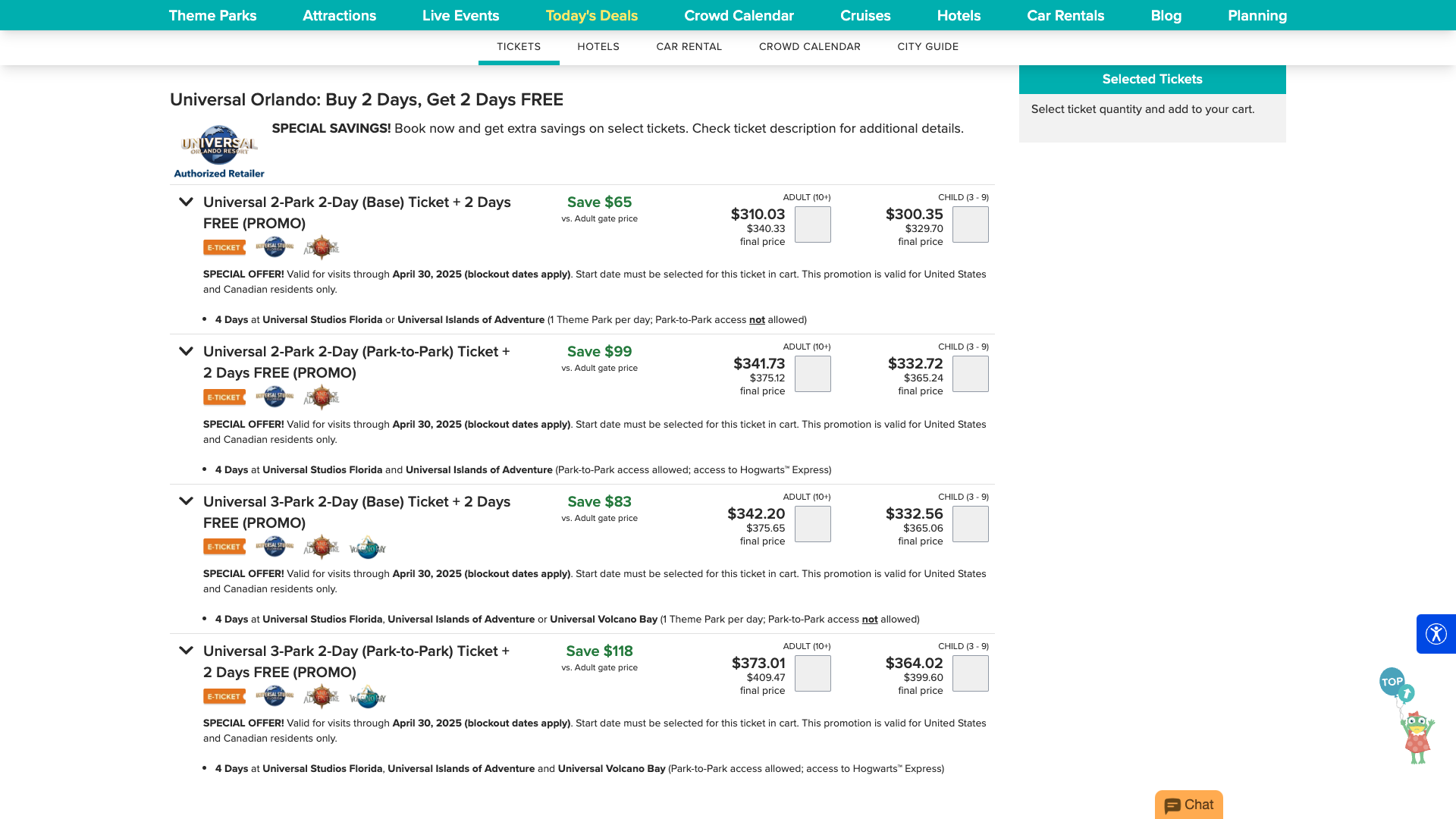Go to the Blog

tap(1166, 15)
